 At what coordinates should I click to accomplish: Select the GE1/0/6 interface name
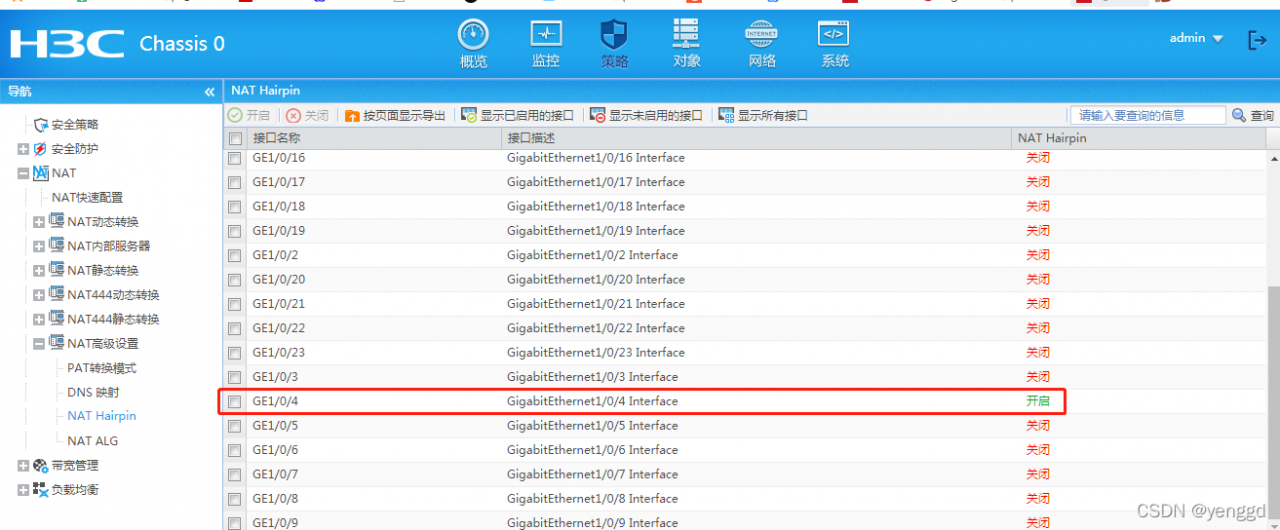275,450
